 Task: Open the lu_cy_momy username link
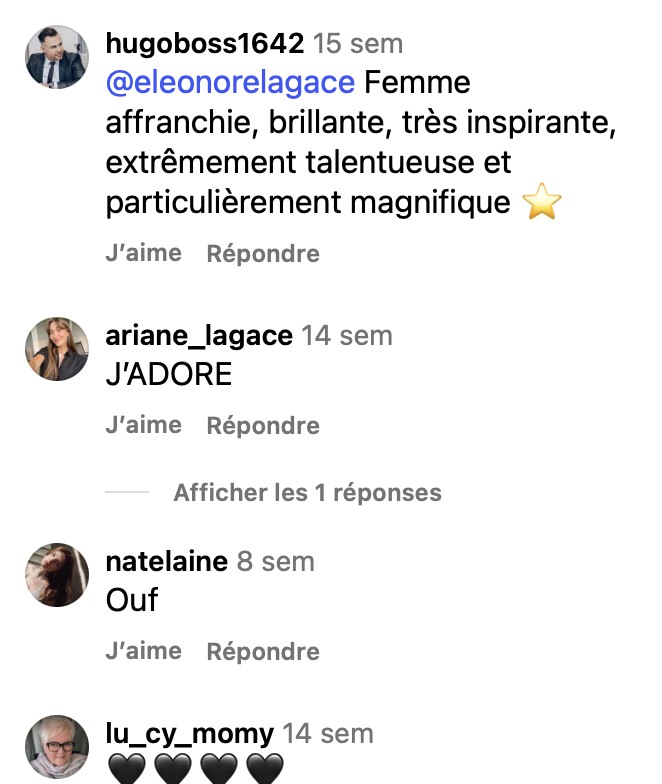190,735
